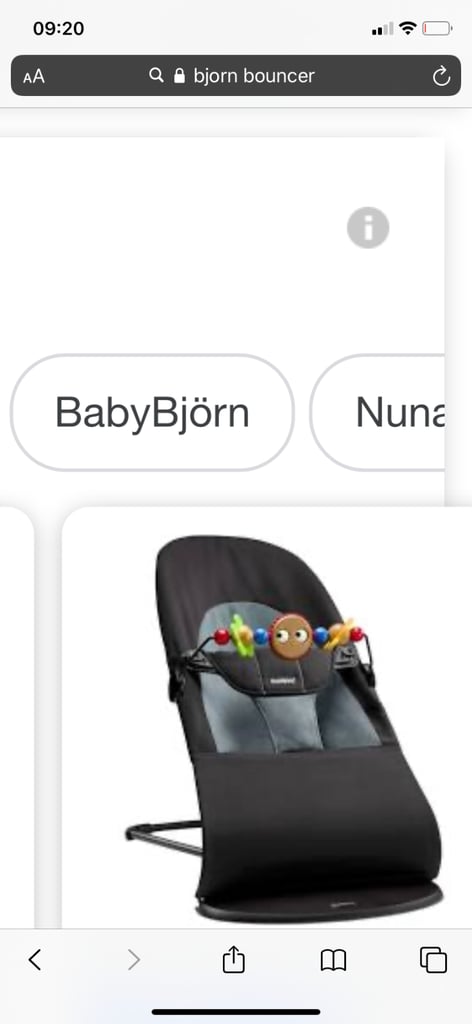Screen dimensions: 472x1024
Task: Select the Nuna filter chip
Action: point(379,412)
